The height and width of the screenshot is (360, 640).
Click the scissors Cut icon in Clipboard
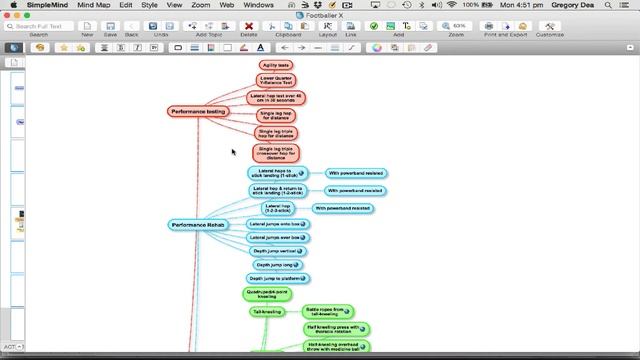(x=271, y=26)
